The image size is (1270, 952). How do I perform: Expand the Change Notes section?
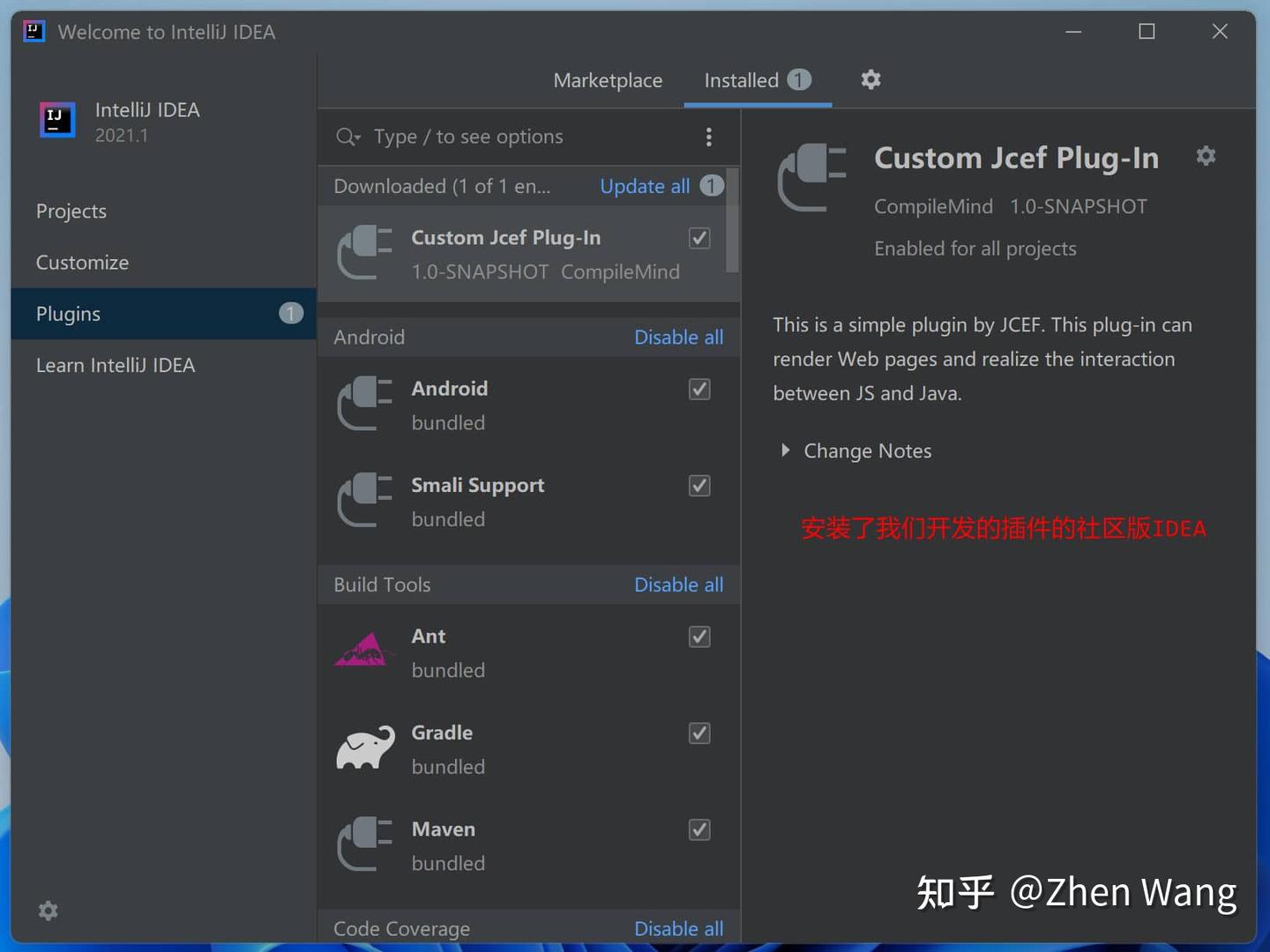tap(856, 450)
